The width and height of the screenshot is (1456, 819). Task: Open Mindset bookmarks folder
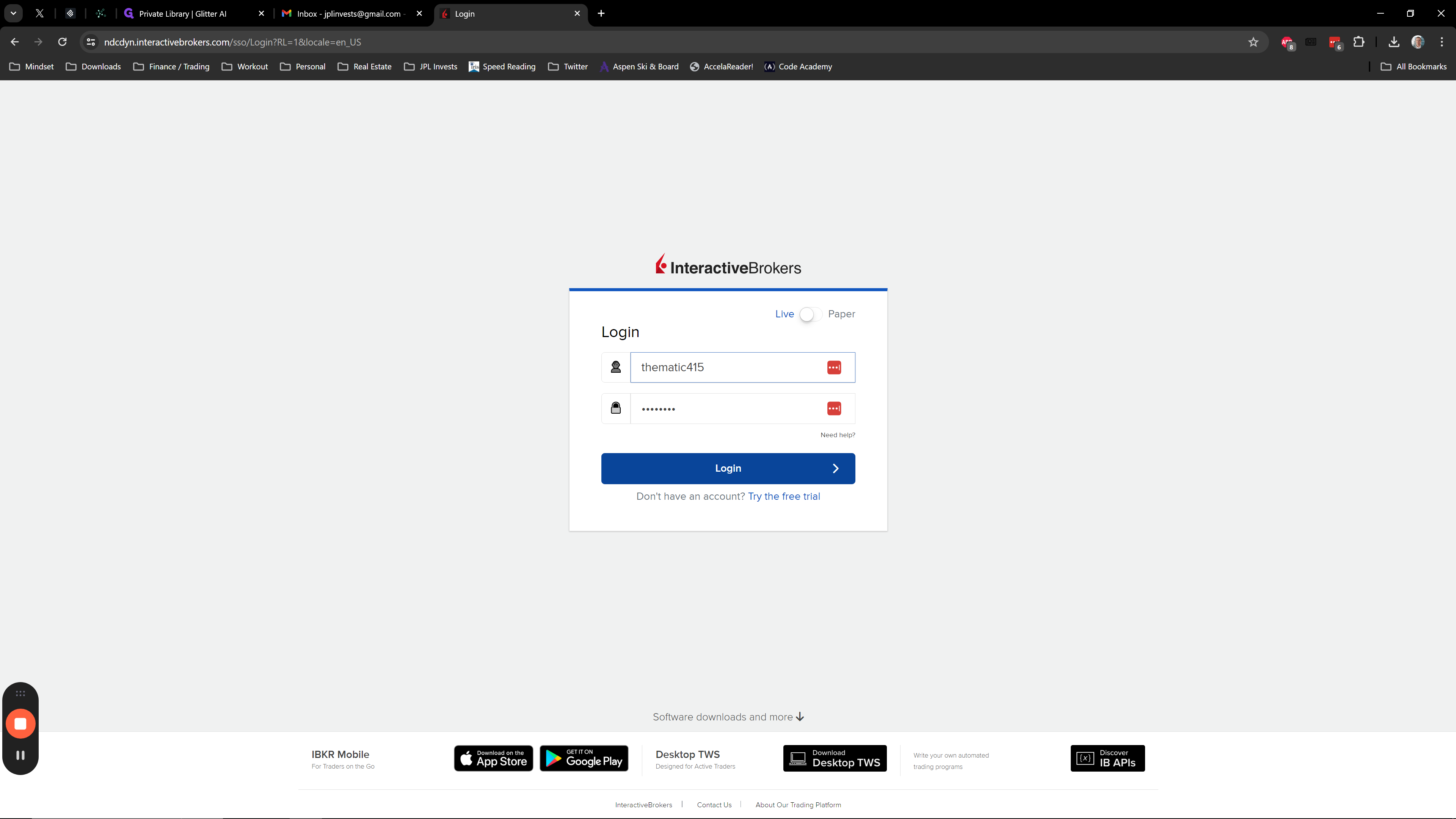(x=31, y=67)
